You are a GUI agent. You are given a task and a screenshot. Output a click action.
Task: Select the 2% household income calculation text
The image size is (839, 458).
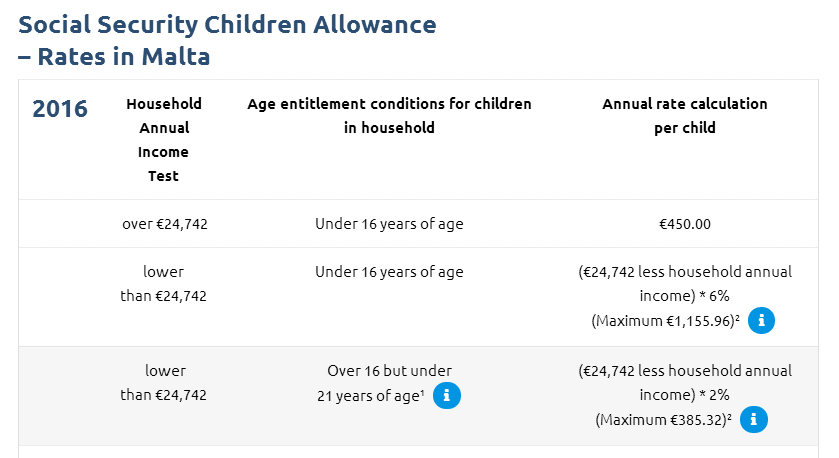(685, 383)
